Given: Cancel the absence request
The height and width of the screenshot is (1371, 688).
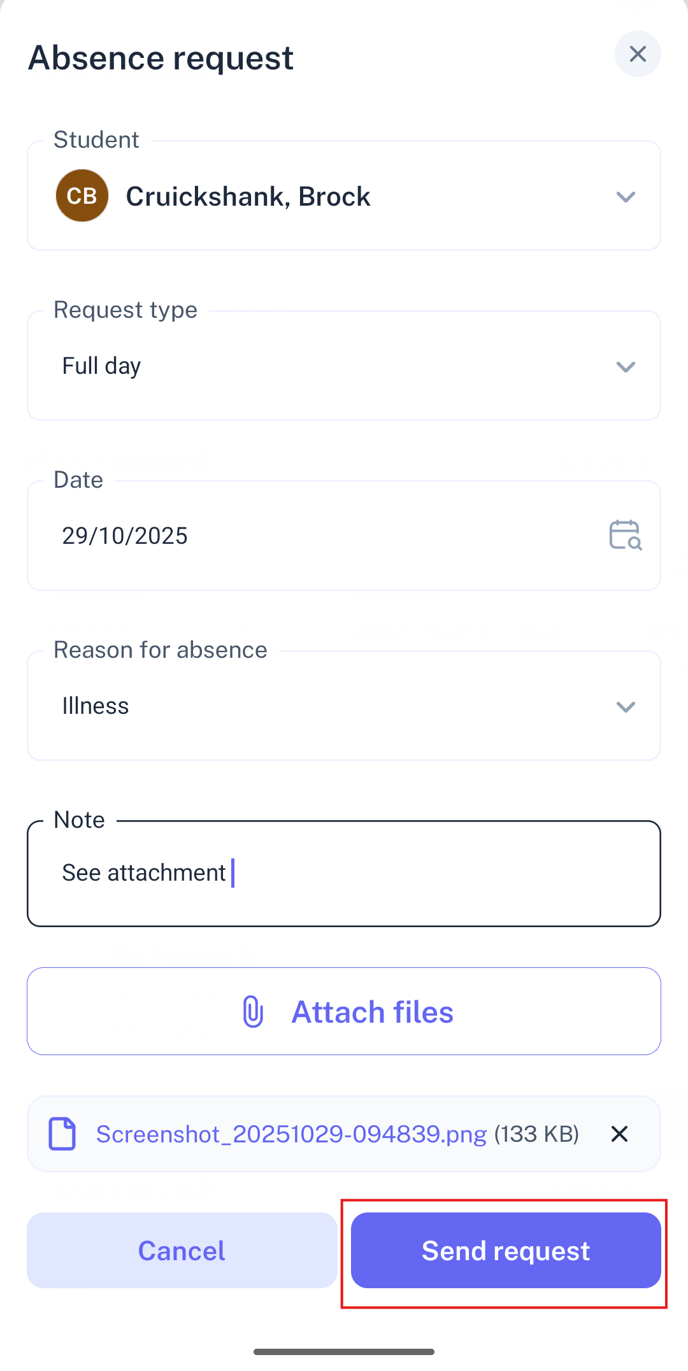Looking at the screenshot, I should coord(181,1250).
